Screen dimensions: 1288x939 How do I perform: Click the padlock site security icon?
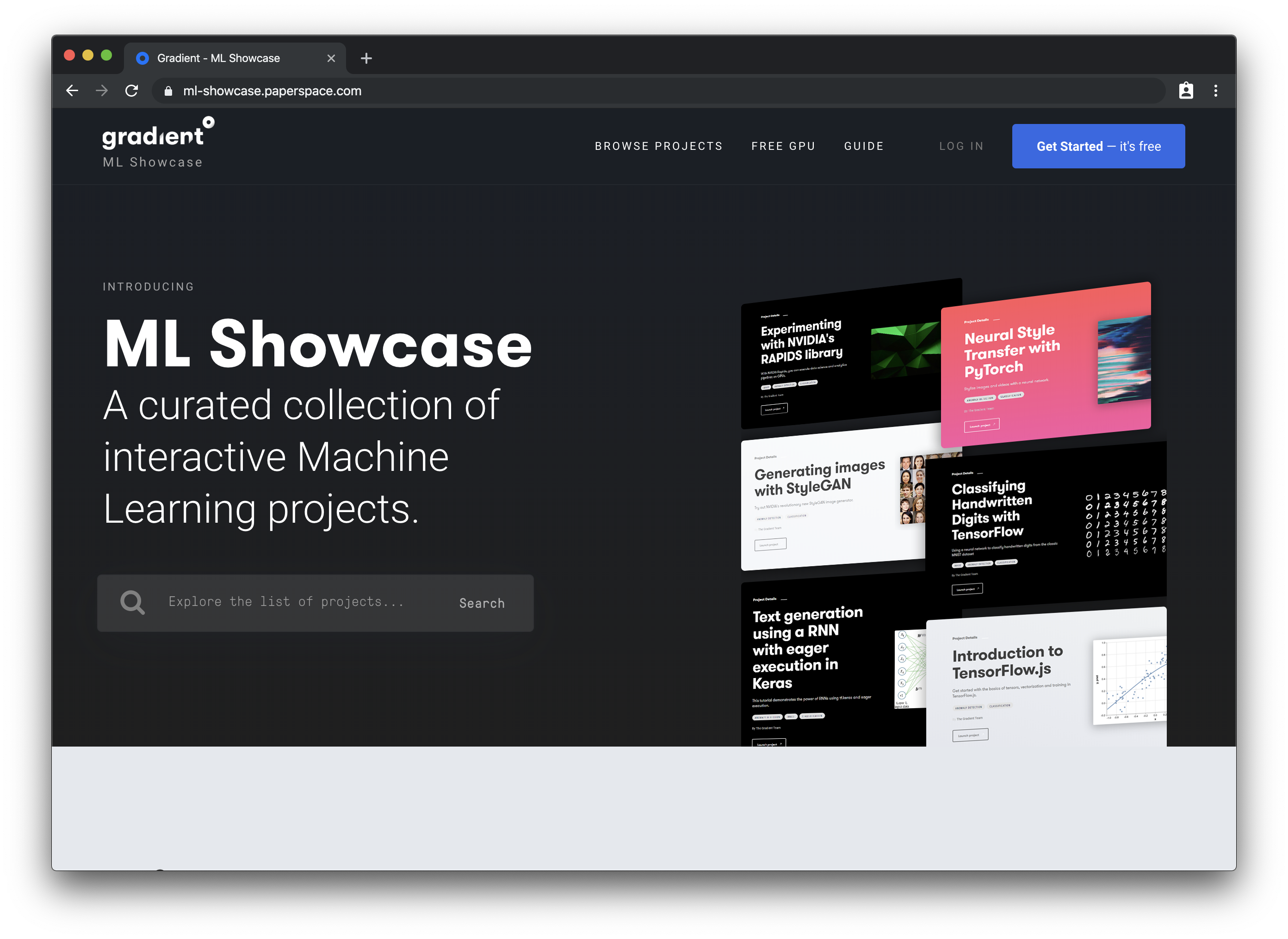pos(168,91)
